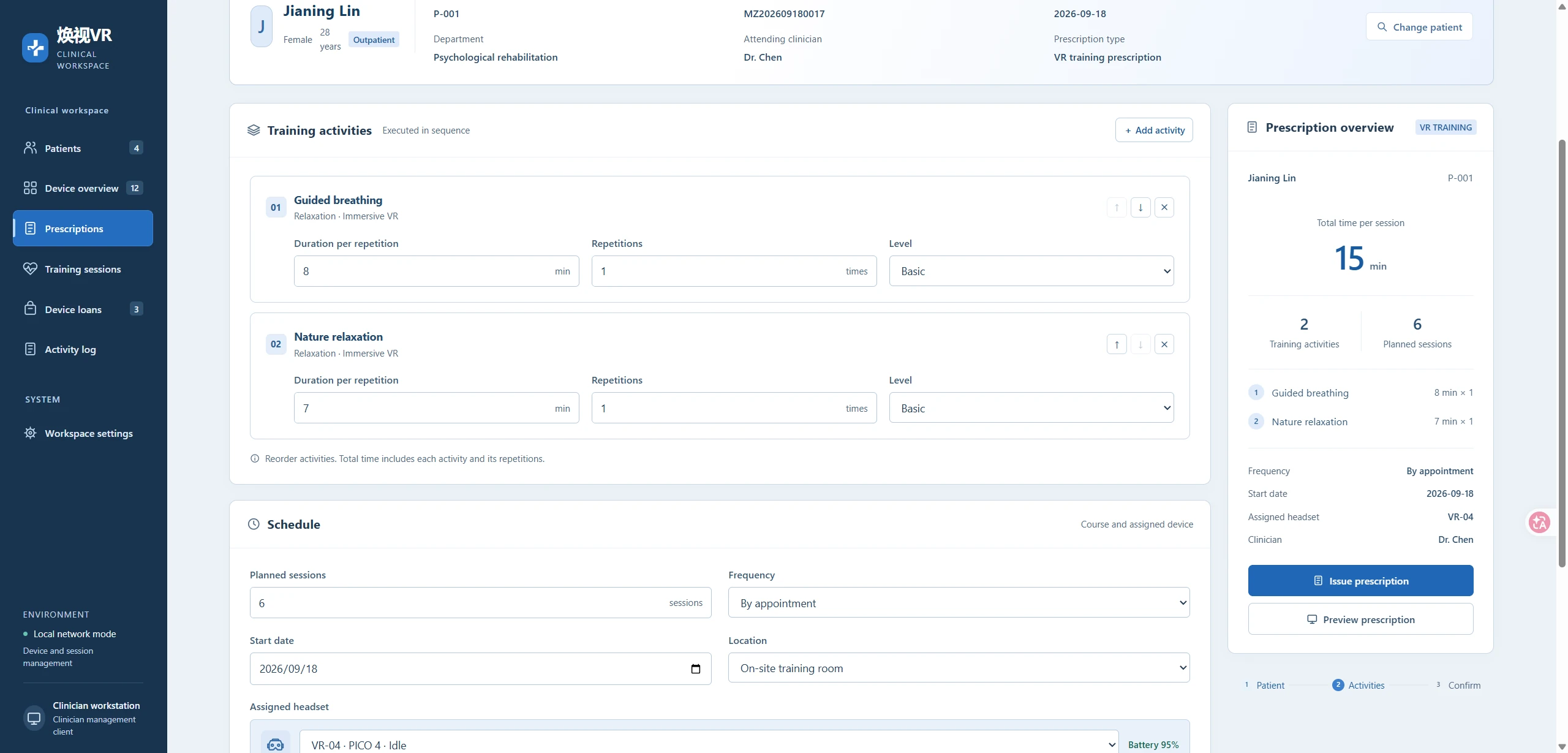Remove the Guided breathing activity

tap(1164, 208)
